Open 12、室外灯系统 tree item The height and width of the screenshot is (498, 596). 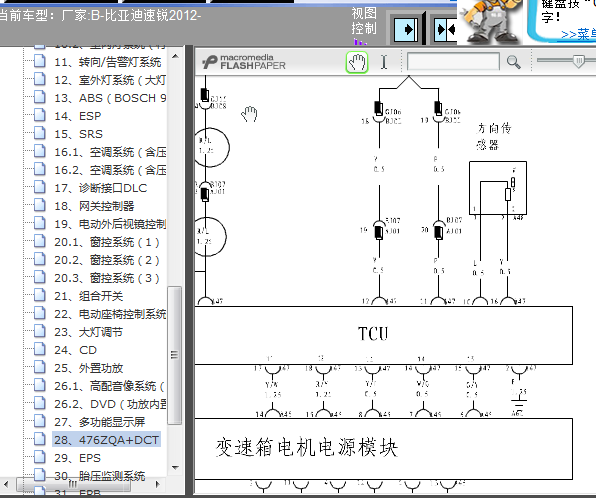click(110, 80)
